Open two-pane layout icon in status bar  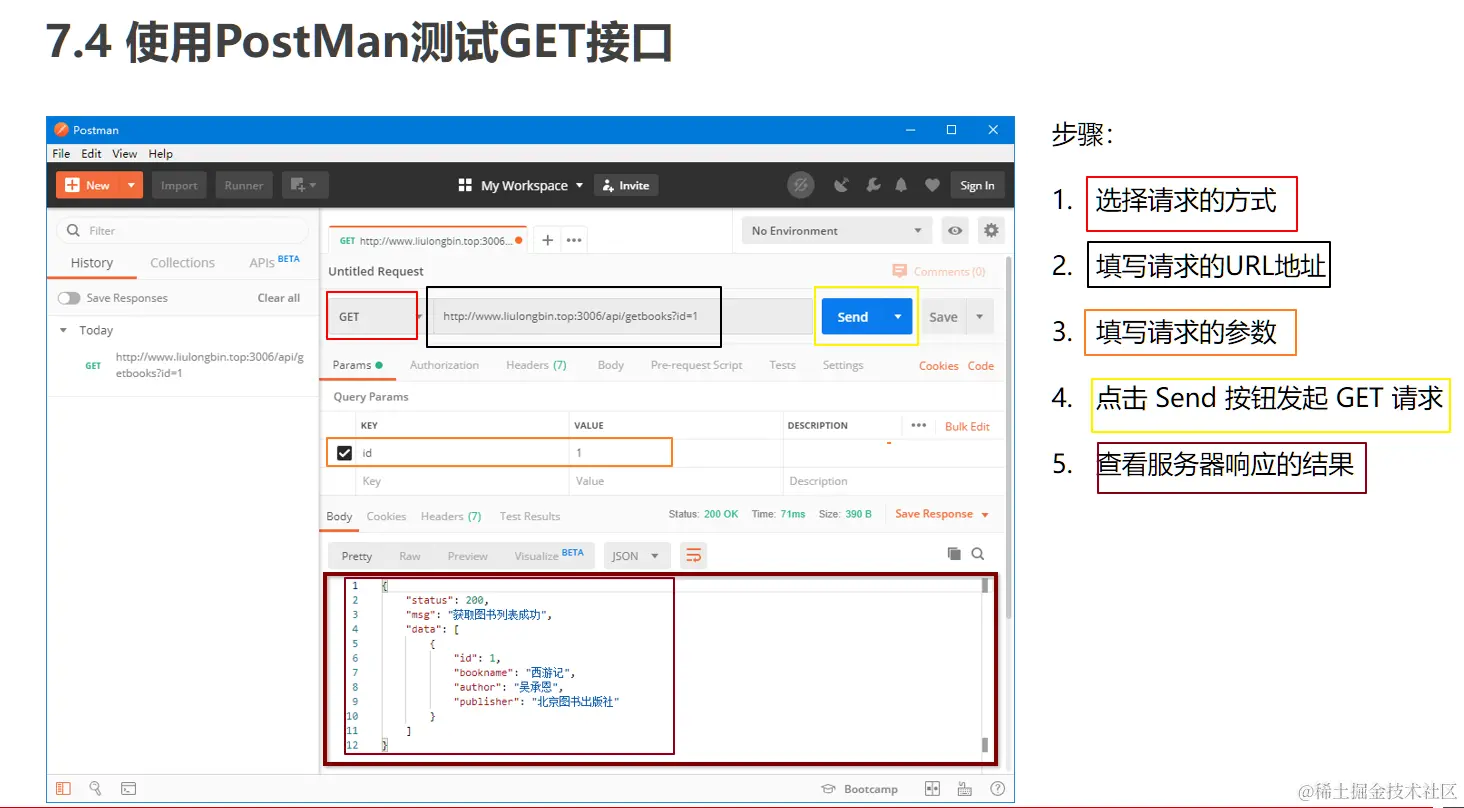pos(932,789)
